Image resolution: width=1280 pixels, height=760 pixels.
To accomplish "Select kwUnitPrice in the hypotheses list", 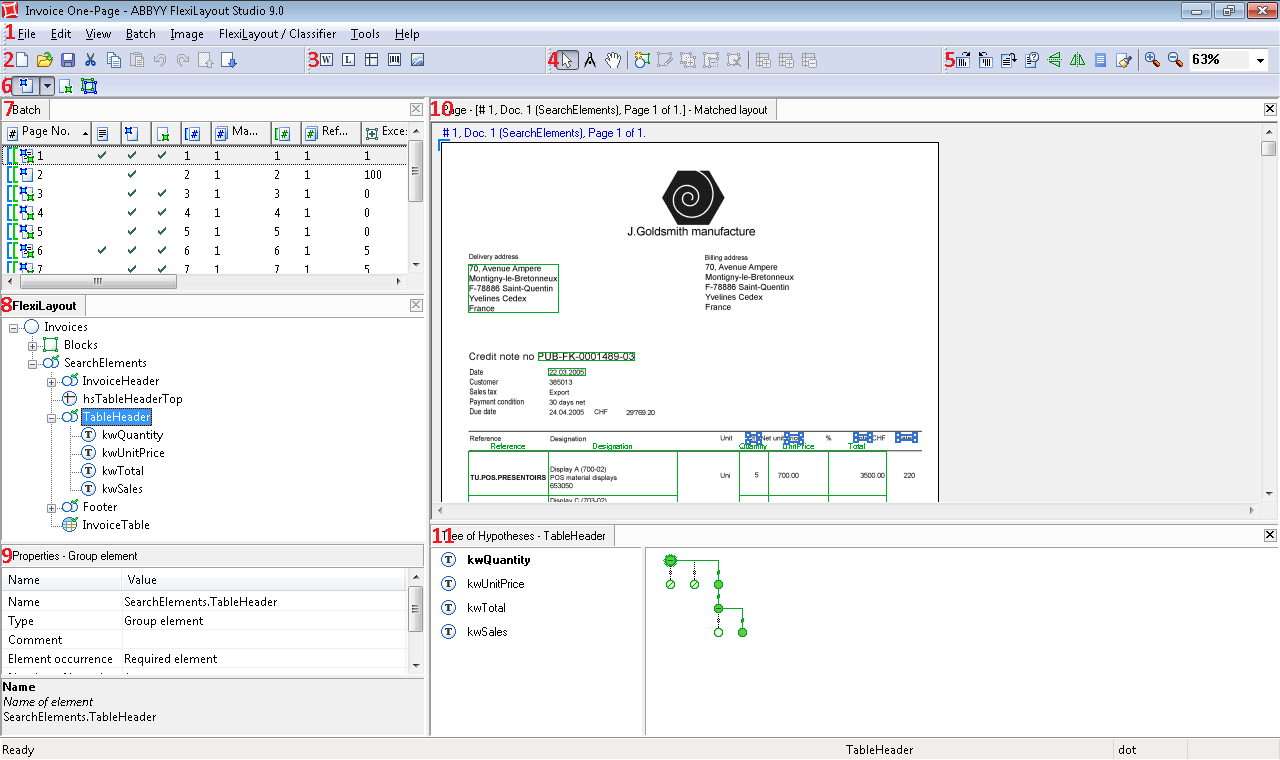I will 495,584.
